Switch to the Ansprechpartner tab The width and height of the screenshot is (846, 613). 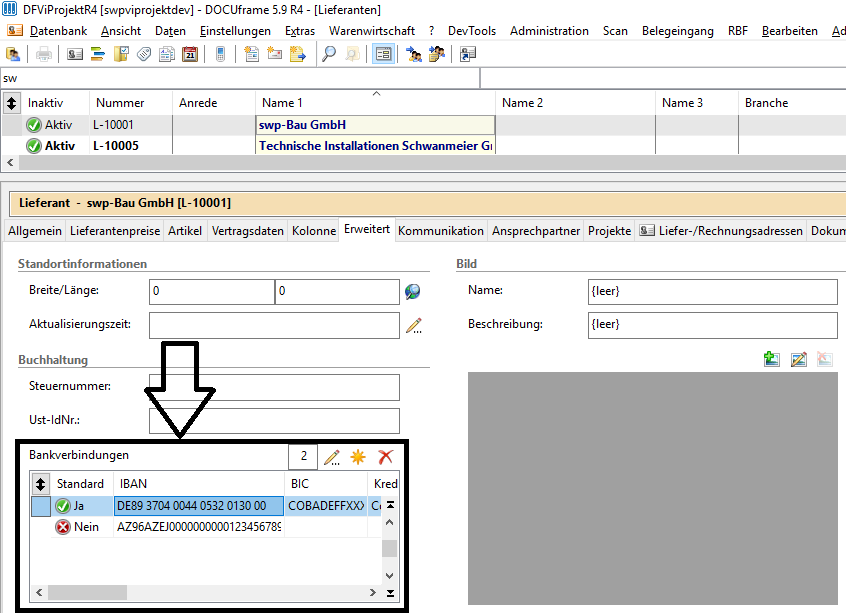point(536,231)
